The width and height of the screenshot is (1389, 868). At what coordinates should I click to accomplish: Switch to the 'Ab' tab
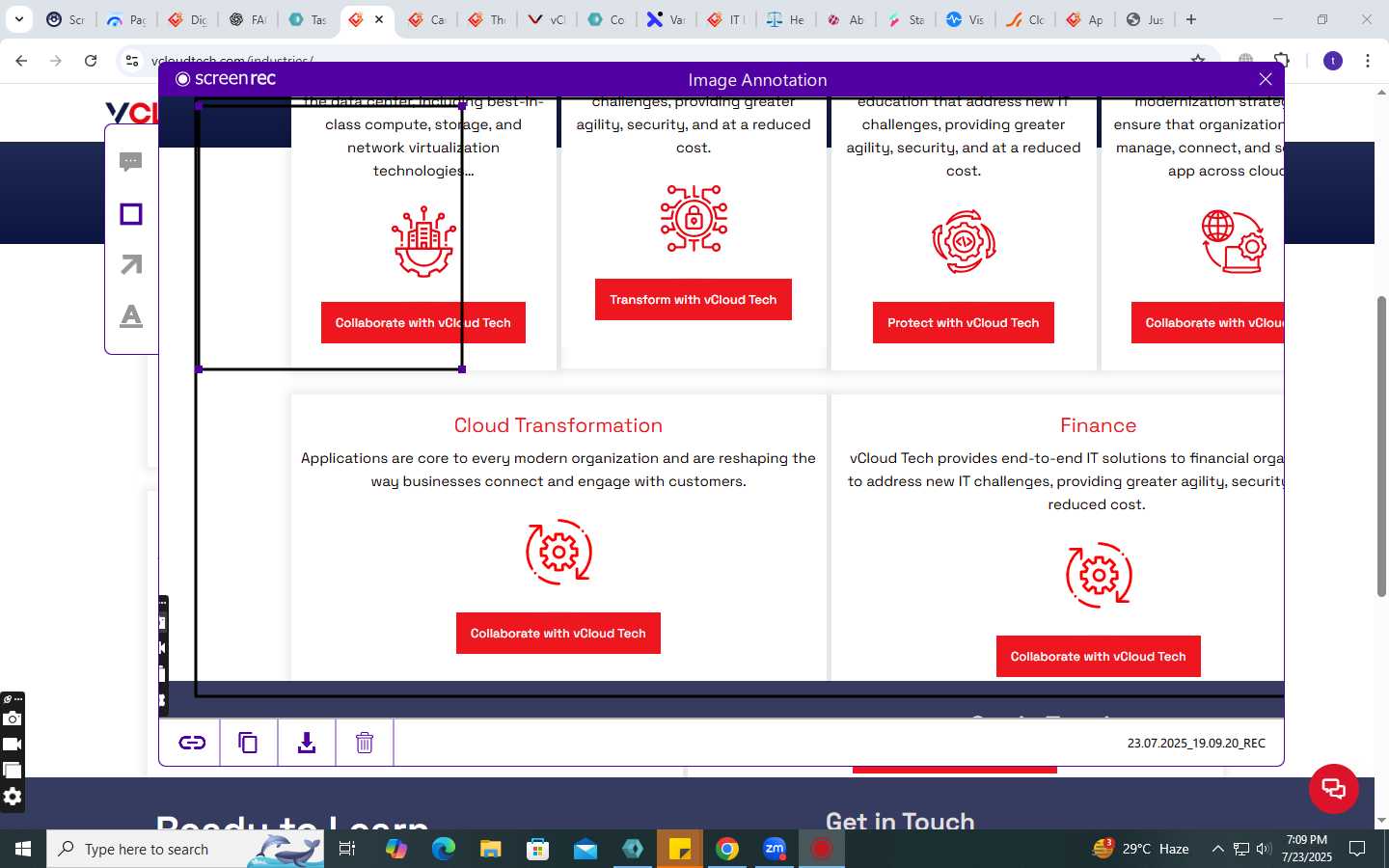pos(846,19)
